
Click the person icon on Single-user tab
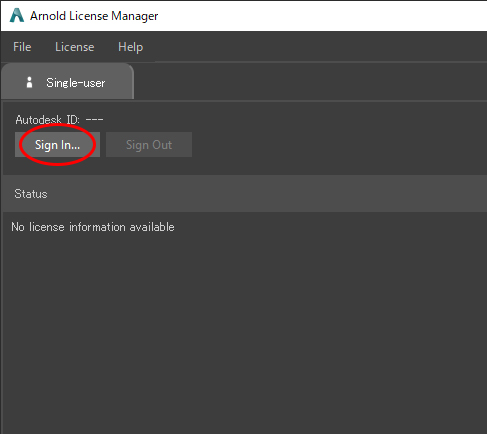[x=29, y=82]
